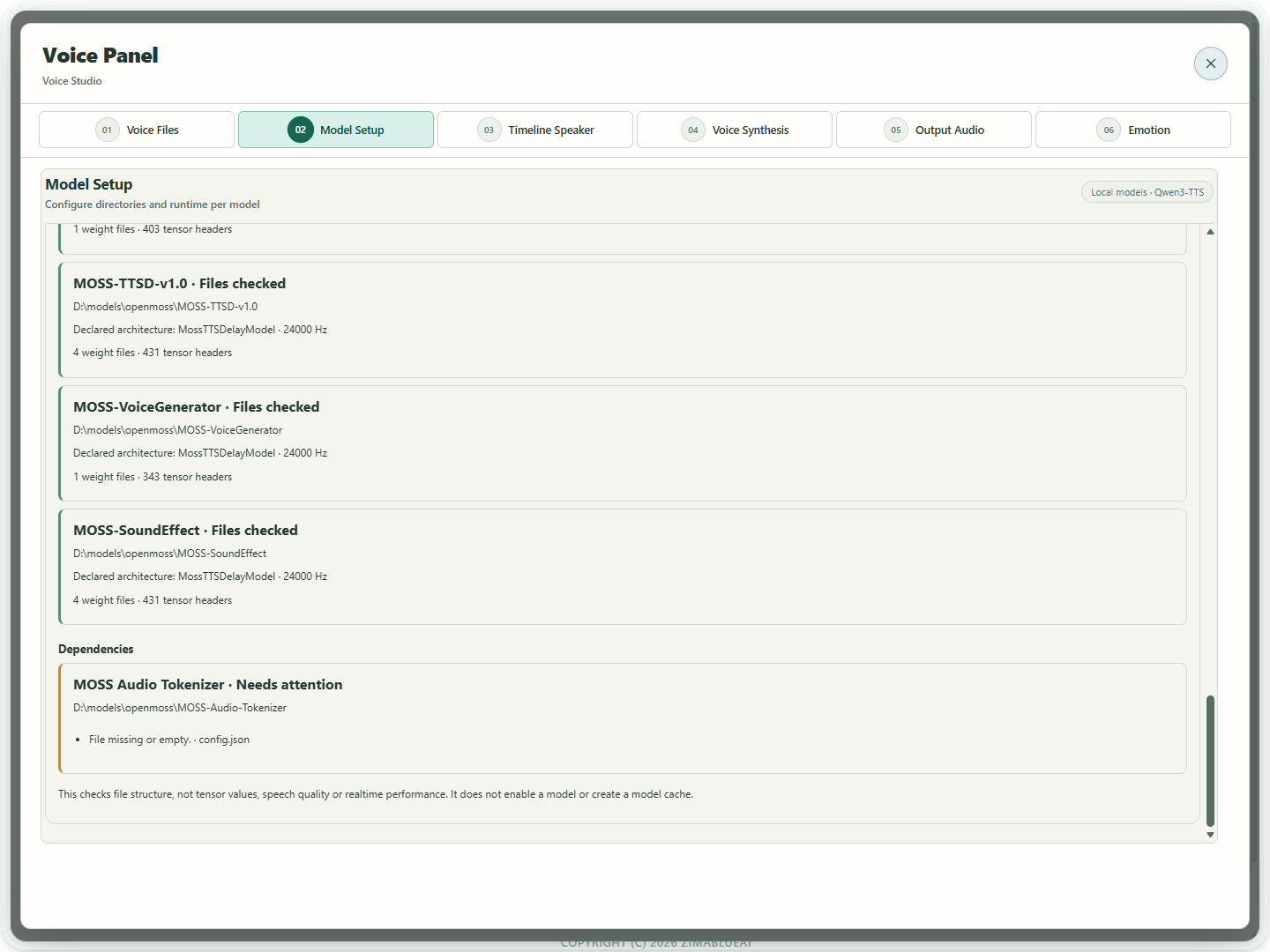Select the MOSS-TTSD-v1.0 · Files checked heading
Screen dimensions: 1270x952
pos(179,284)
